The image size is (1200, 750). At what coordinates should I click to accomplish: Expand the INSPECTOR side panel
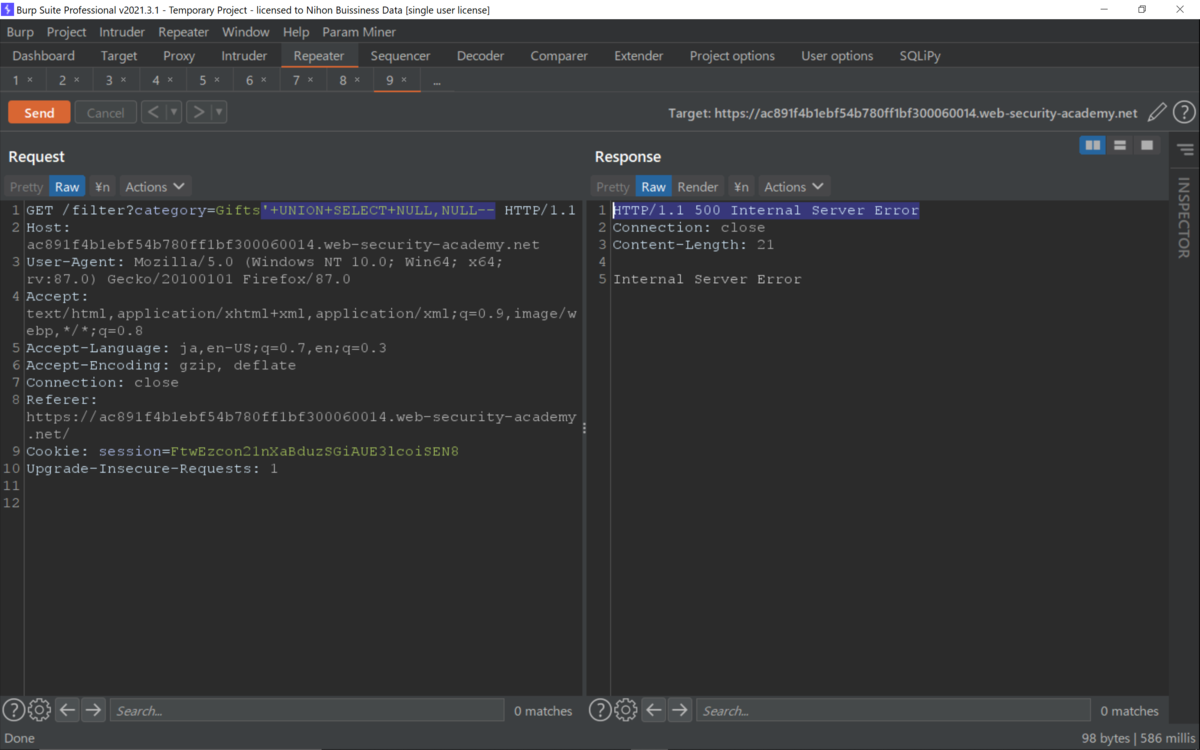pos(1184,218)
